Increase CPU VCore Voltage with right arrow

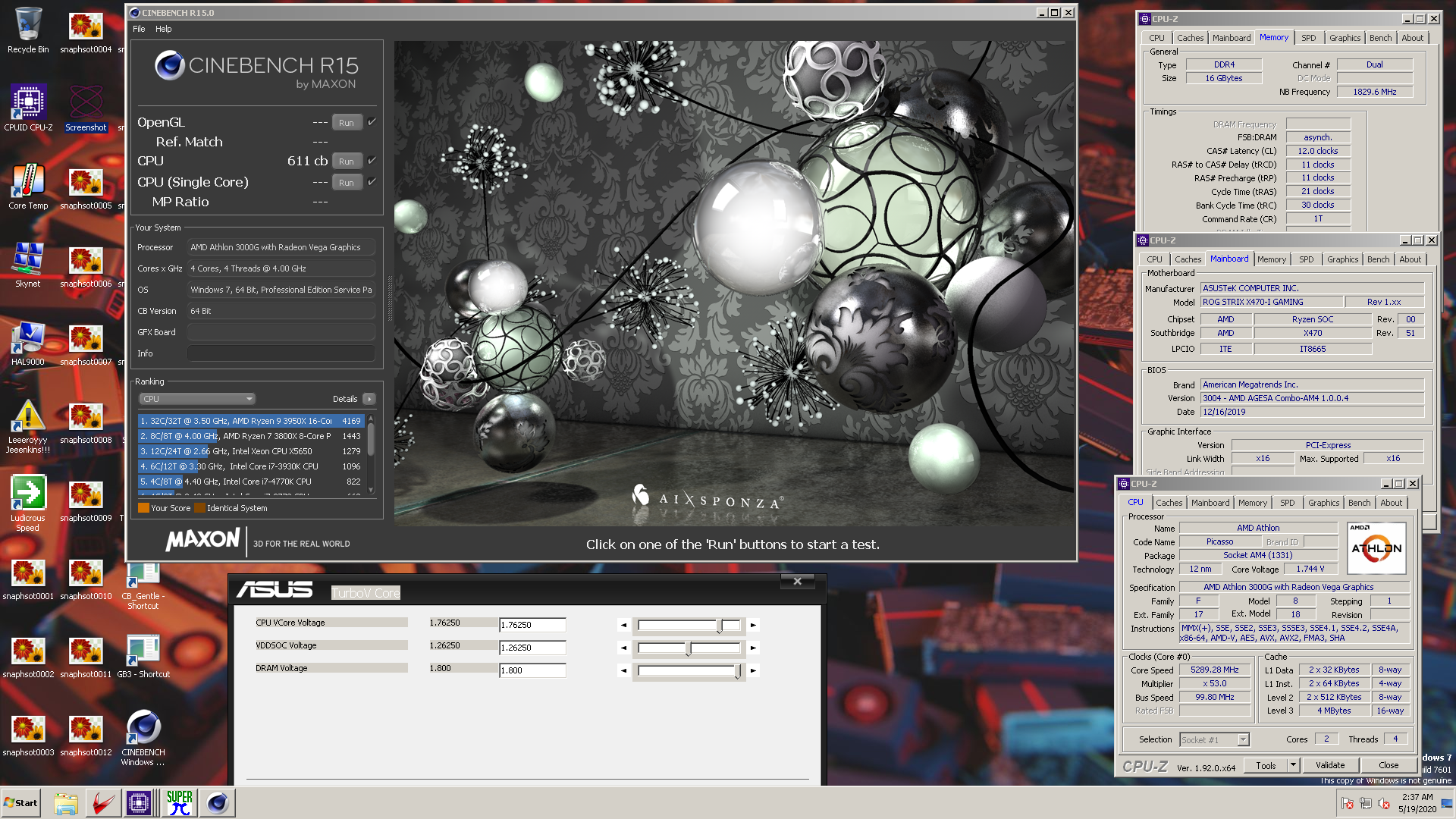coord(753,626)
